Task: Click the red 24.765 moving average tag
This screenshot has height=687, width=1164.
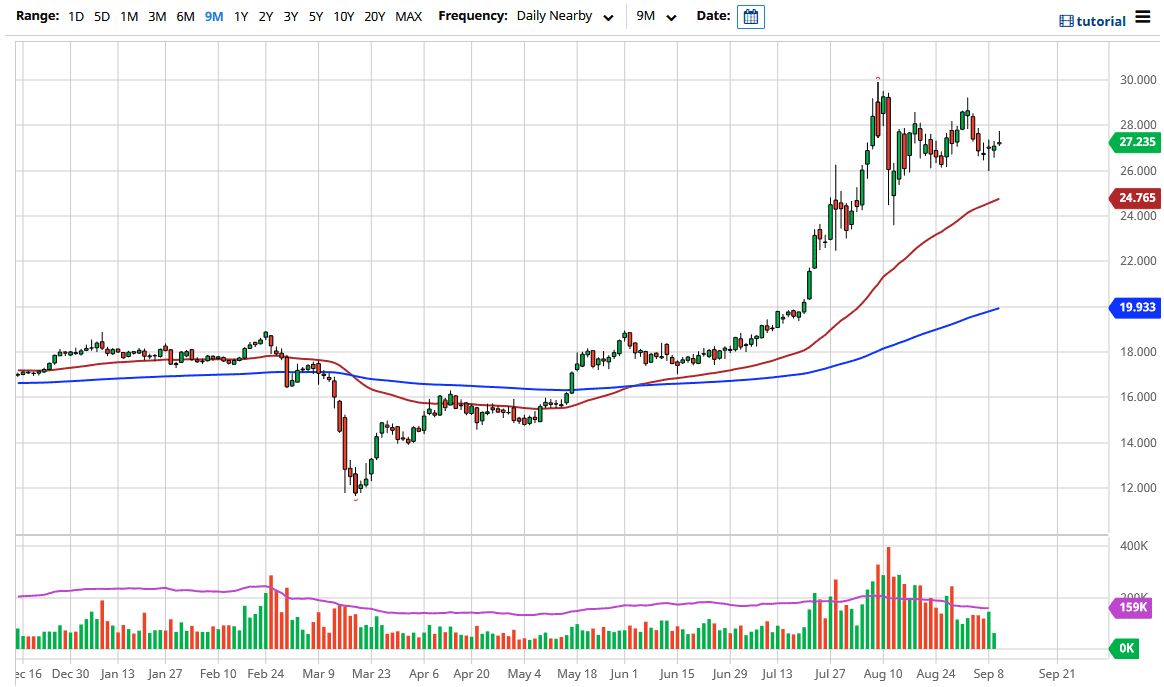Action: [x=1135, y=198]
